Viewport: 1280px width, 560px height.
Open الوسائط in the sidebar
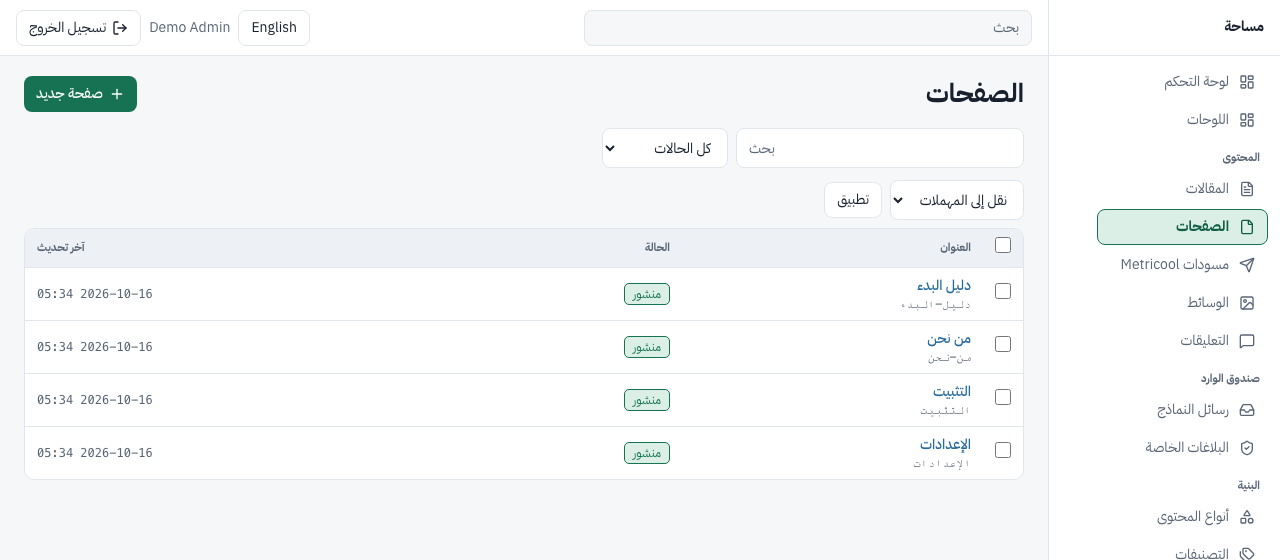(x=1182, y=303)
